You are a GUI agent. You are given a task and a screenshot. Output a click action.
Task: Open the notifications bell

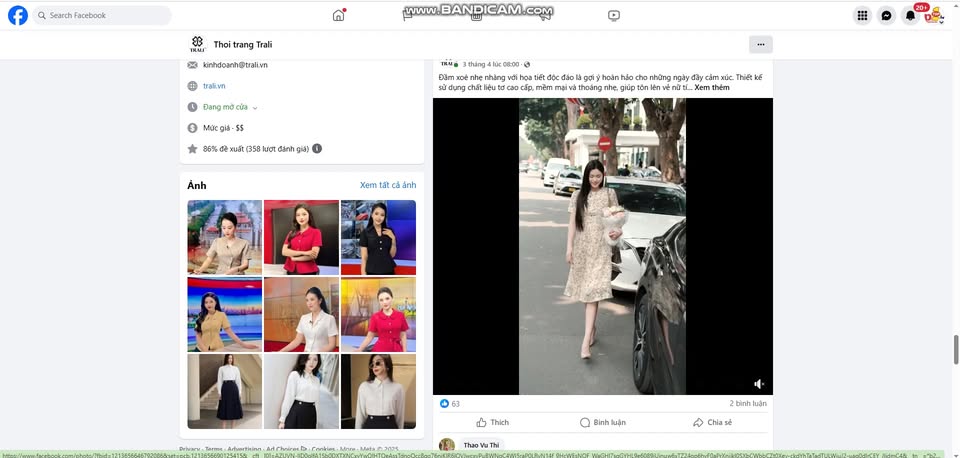(x=910, y=15)
